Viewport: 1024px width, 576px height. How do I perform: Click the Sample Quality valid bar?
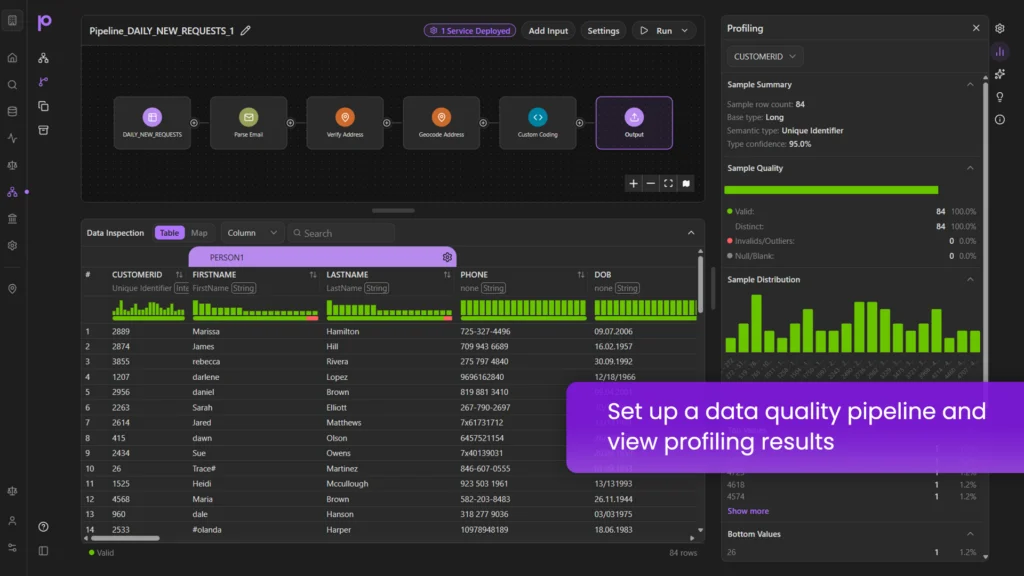click(831, 190)
